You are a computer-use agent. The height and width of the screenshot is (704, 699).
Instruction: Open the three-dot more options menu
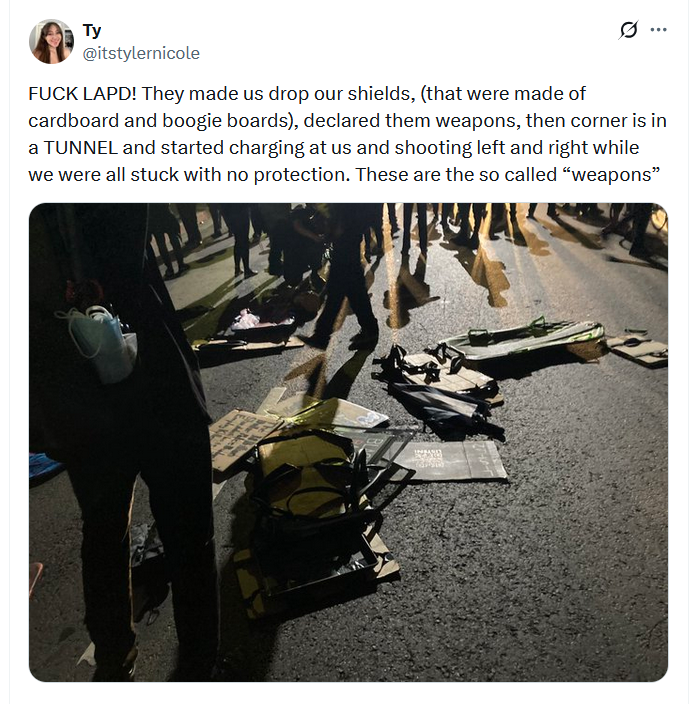point(658,30)
